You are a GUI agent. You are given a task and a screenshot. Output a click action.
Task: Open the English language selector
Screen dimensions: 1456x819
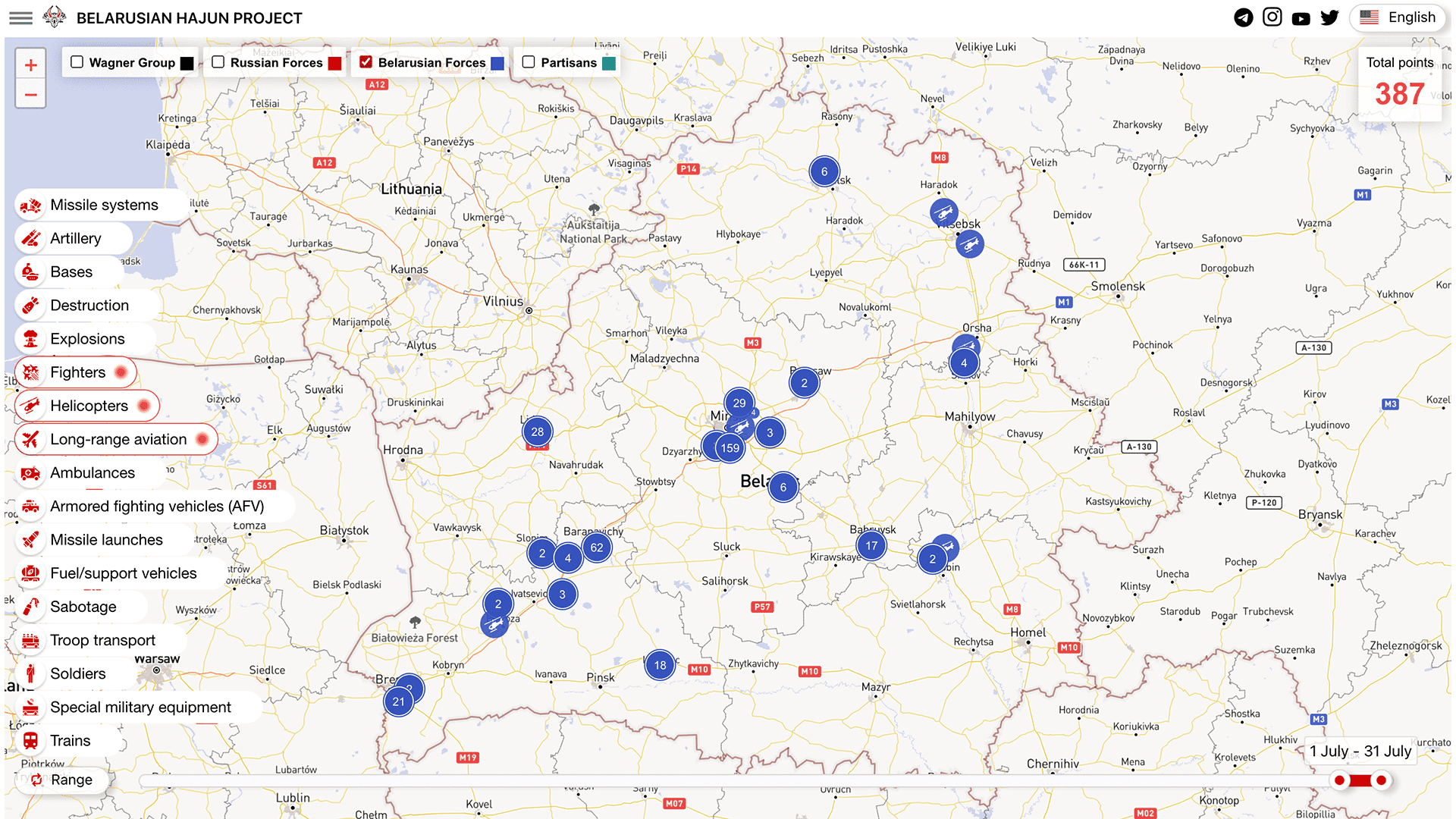click(1398, 17)
